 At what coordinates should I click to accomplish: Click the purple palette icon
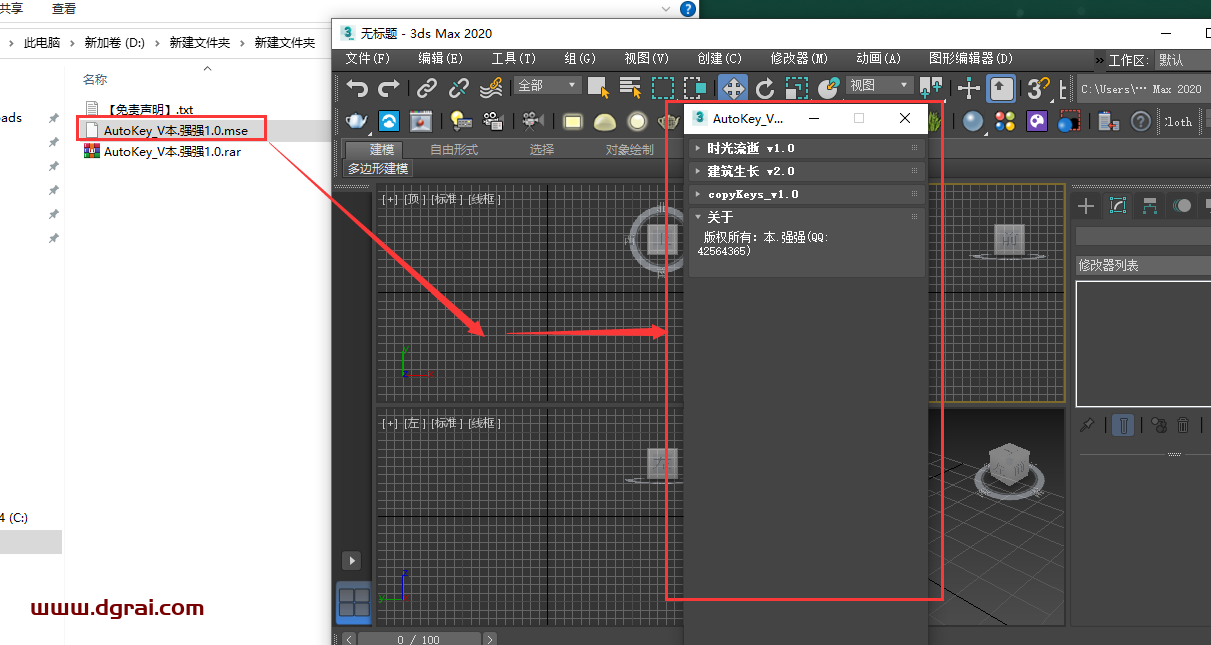[1037, 121]
